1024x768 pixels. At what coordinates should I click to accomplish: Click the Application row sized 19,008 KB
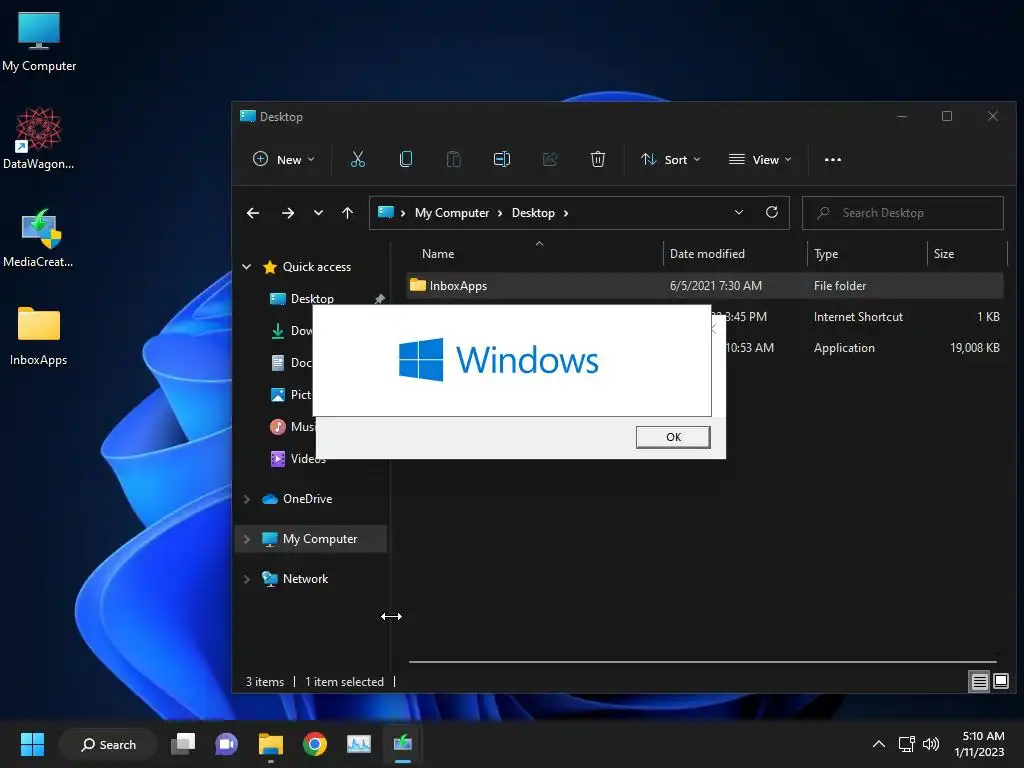[865, 348]
